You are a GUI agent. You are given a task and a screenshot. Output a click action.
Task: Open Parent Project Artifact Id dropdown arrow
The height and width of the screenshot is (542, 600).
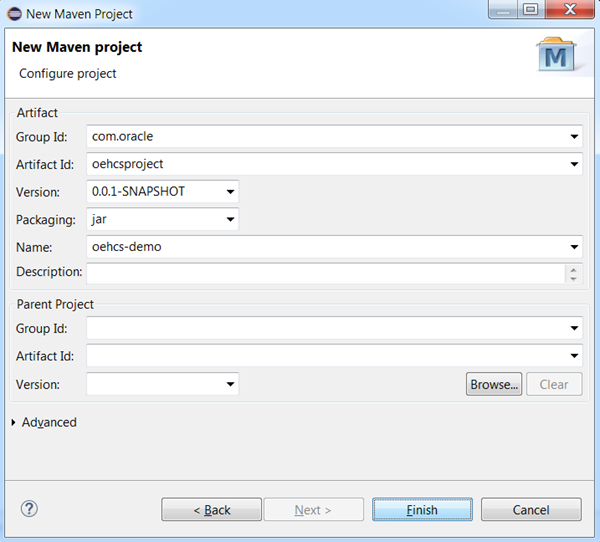[x=574, y=356]
